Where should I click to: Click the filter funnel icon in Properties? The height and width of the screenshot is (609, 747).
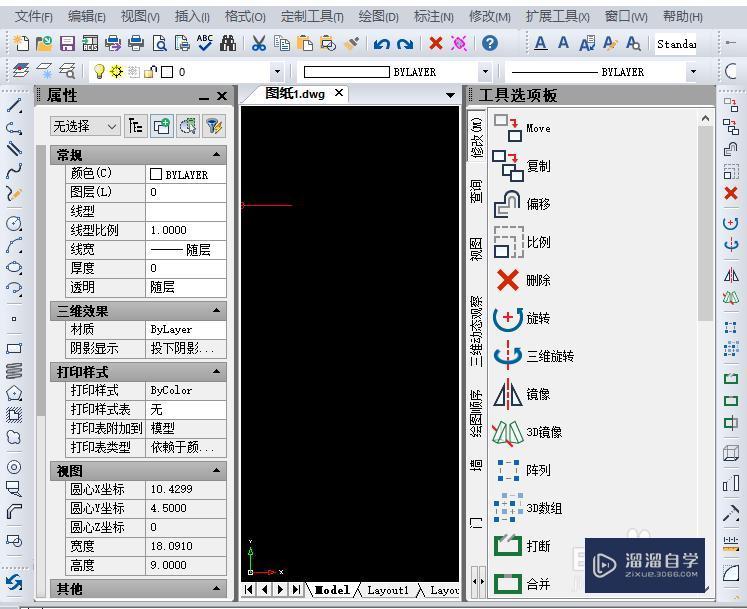[214, 126]
